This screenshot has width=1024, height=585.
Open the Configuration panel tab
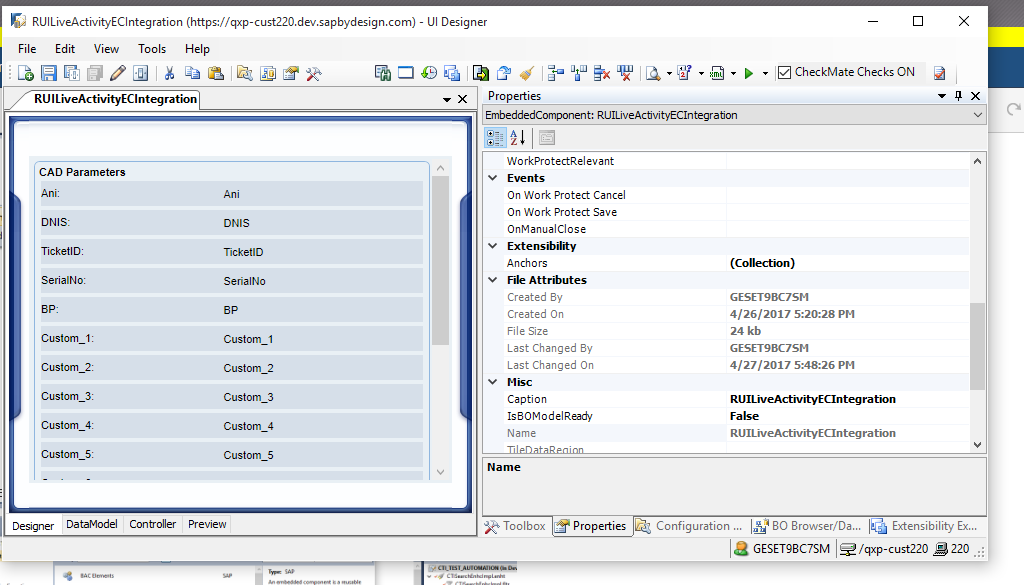690,526
